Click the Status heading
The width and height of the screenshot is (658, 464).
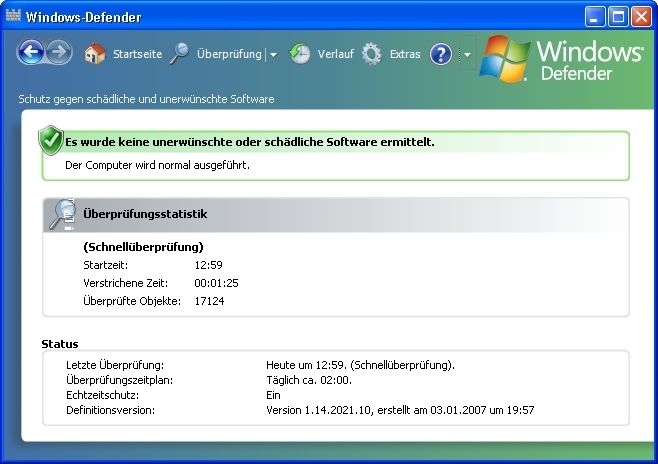[60, 344]
